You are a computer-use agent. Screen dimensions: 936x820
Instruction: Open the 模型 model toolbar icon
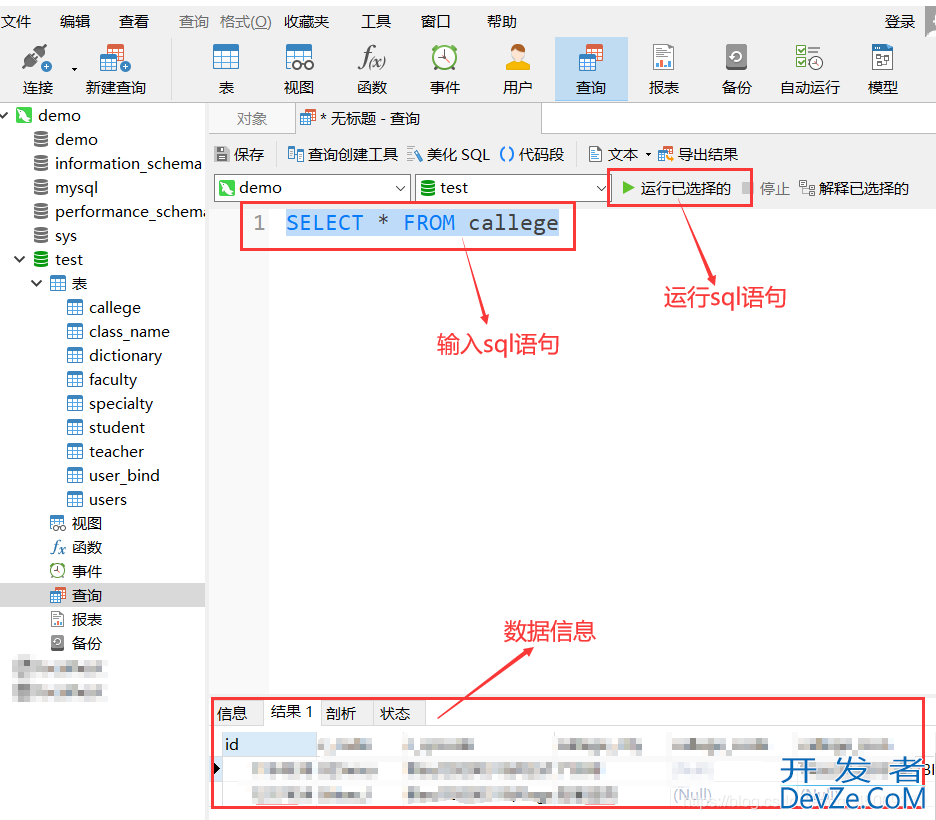(882, 58)
